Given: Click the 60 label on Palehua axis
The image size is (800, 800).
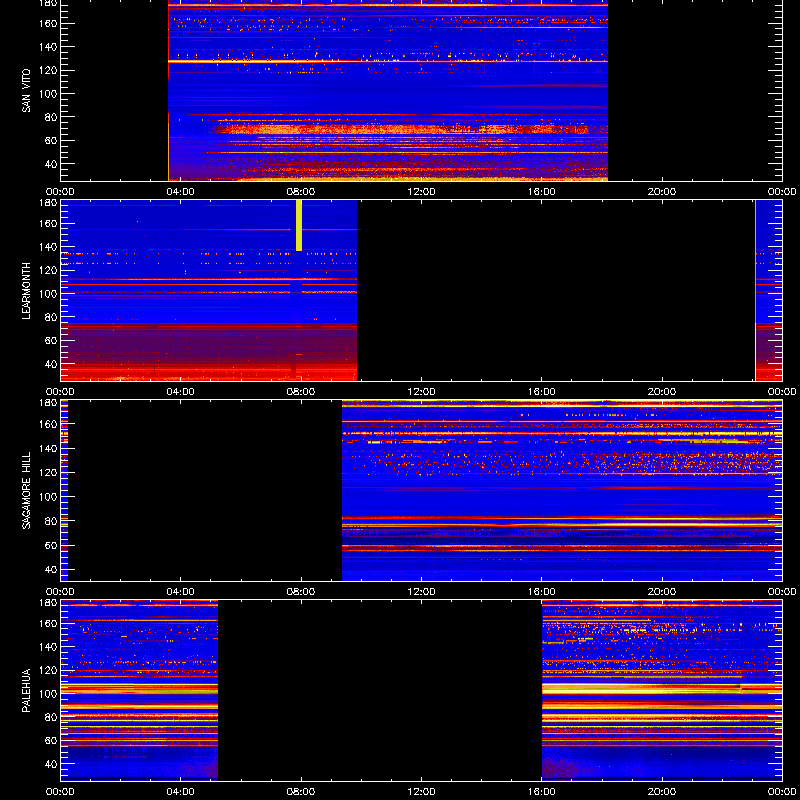Looking at the screenshot, I should [51, 740].
